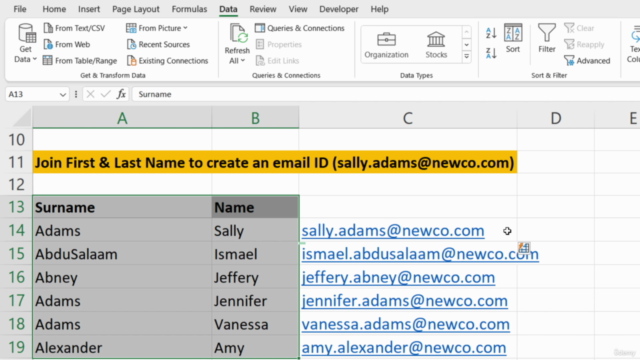Viewport: 640px width, 360px height.
Task: Choose the Stocks data type
Action: 436,45
